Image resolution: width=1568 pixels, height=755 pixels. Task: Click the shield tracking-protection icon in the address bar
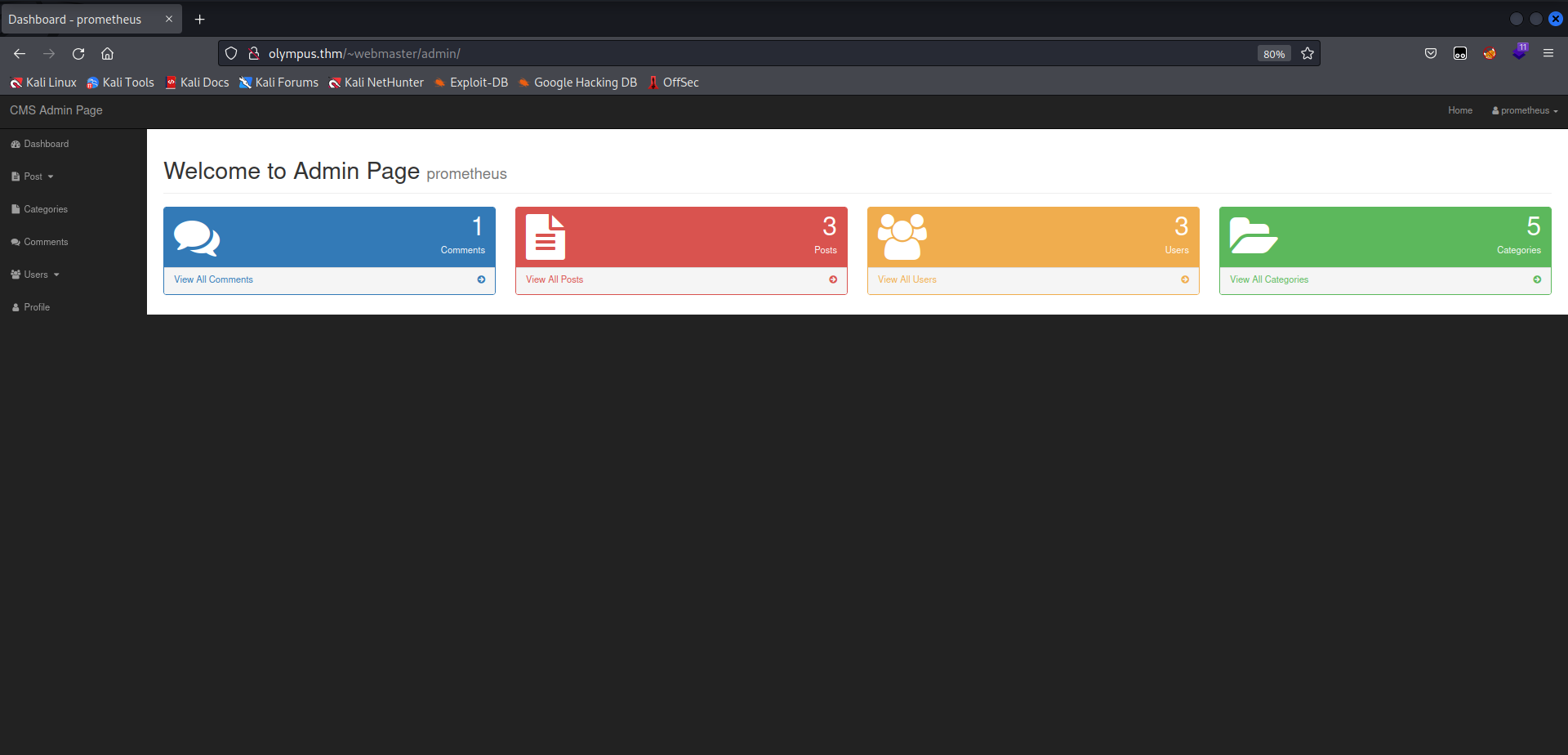pos(231,53)
